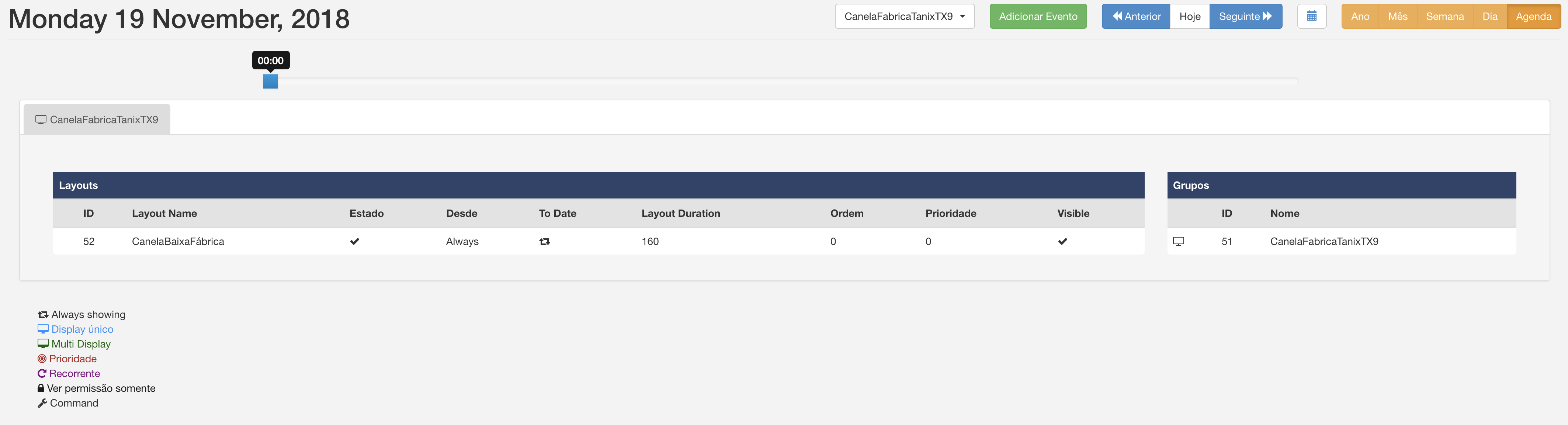Click the Estado column header

[x=367, y=214]
